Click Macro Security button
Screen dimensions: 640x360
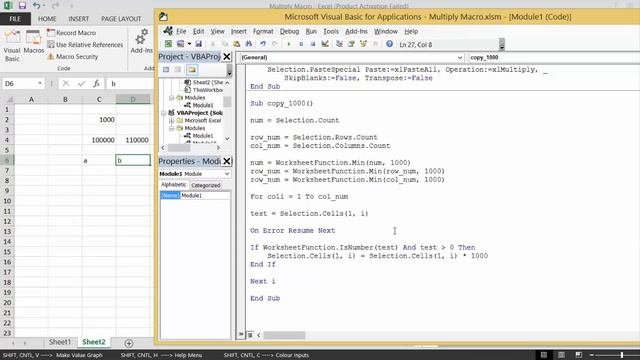73,57
